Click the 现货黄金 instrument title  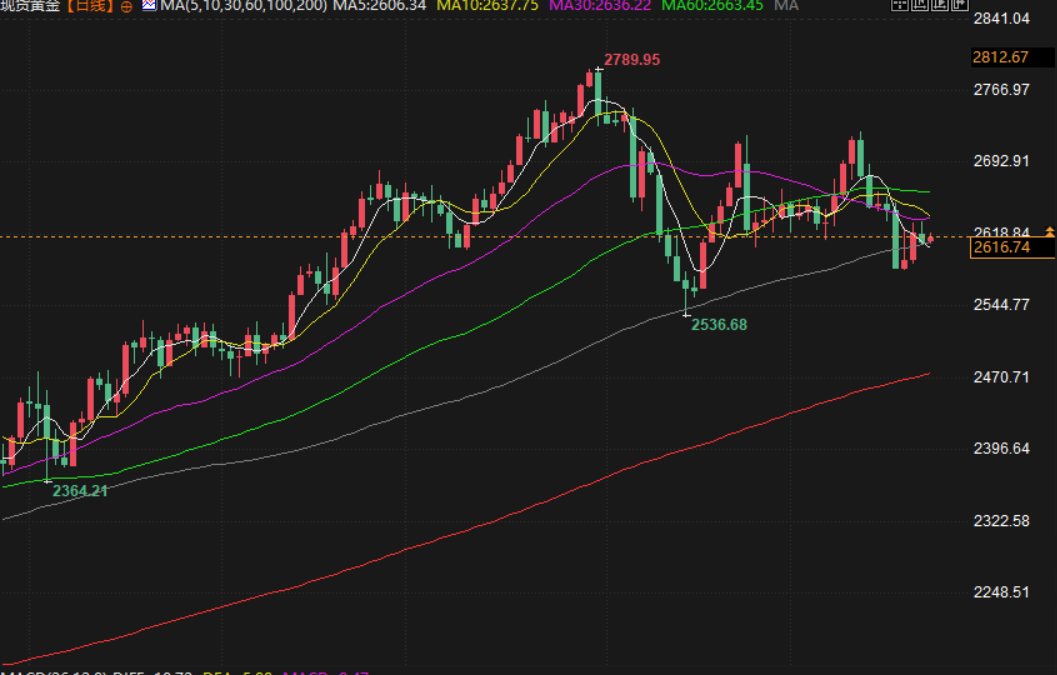tap(30, 6)
